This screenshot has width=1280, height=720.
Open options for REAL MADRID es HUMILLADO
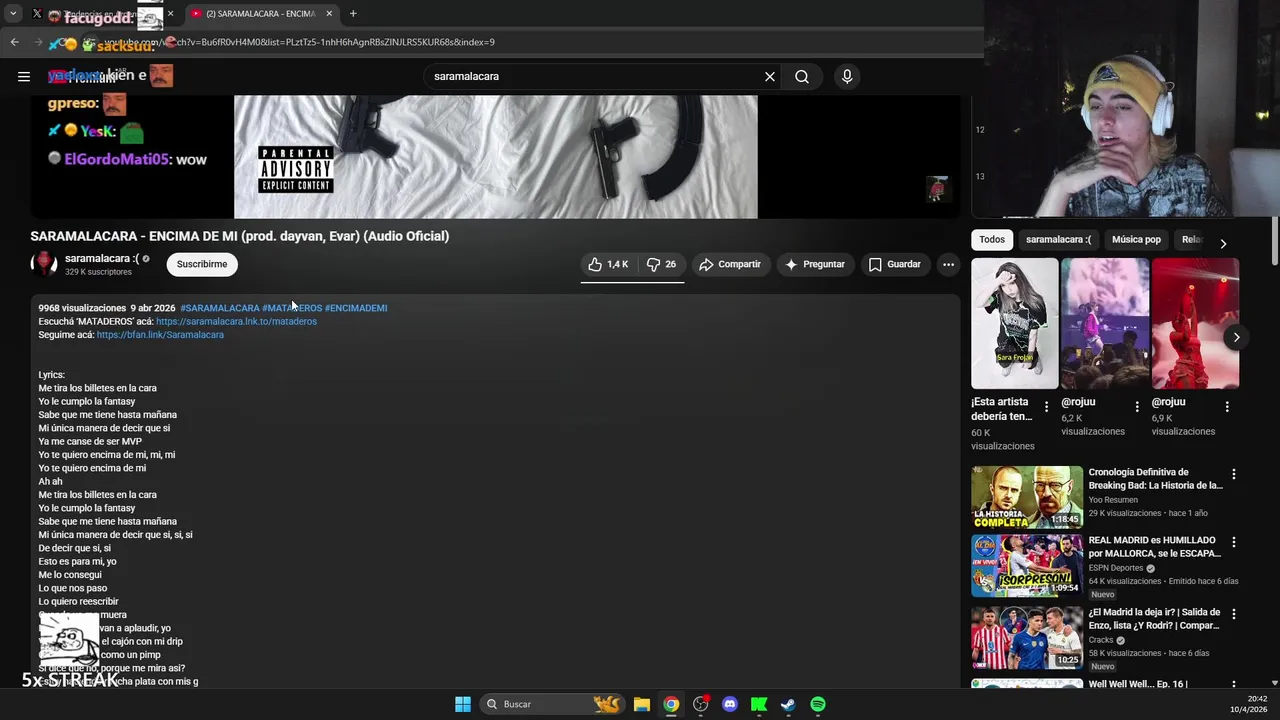pyautogui.click(x=1234, y=542)
